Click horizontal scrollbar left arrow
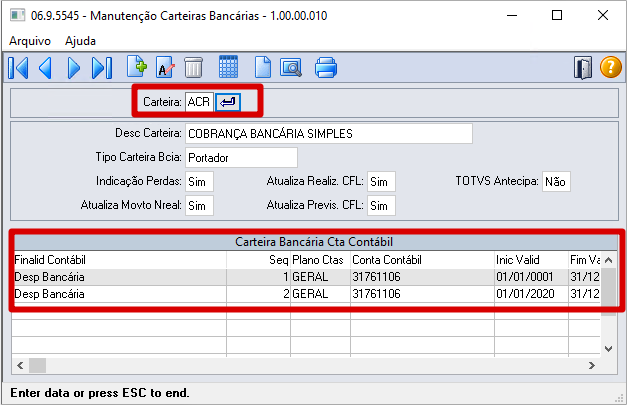The width and height of the screenshot is (627, 405). pyautogui.click(x=20, y=365)
